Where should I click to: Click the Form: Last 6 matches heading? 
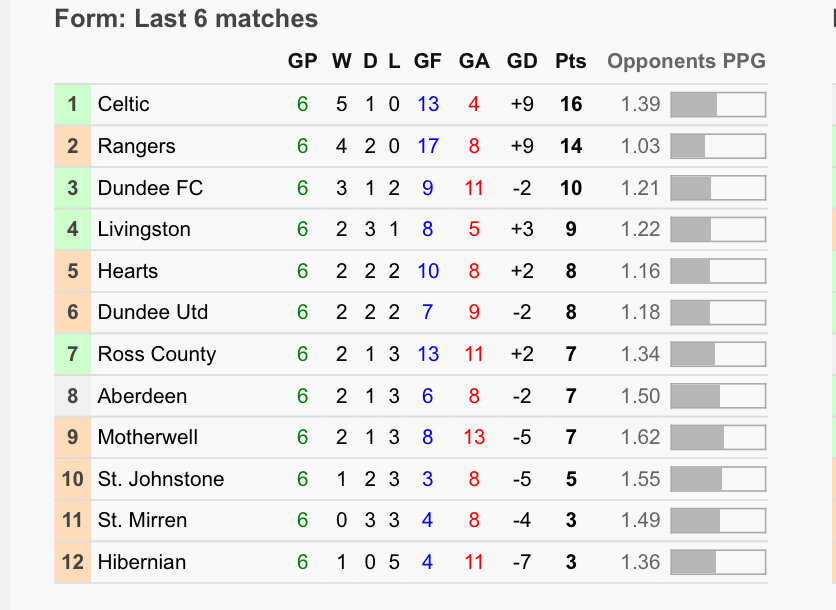(x=186, y=19)
